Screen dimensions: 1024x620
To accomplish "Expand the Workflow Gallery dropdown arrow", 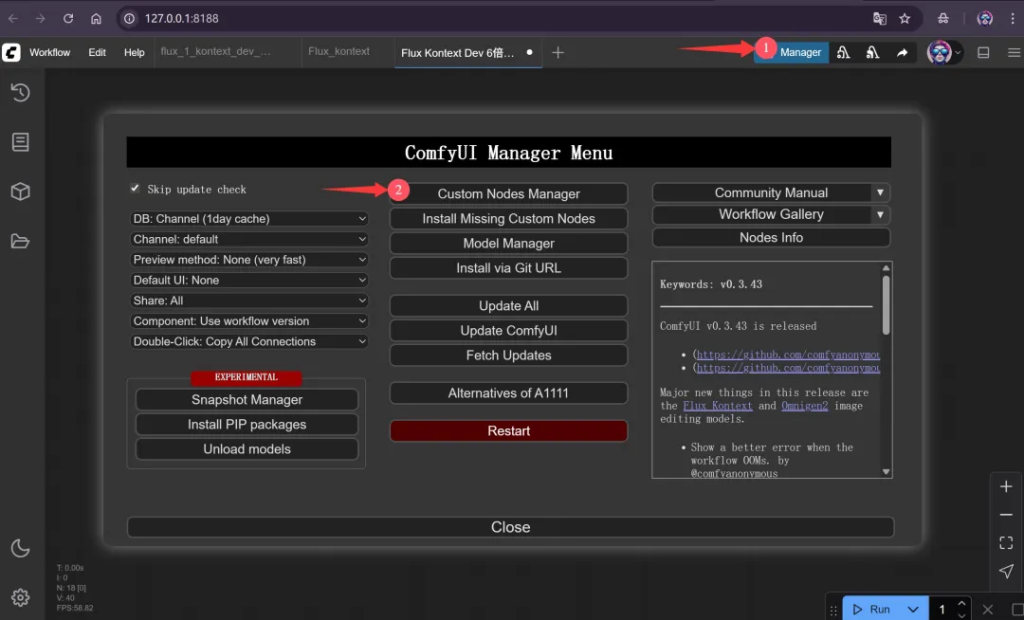I will (x=880, y=214).
